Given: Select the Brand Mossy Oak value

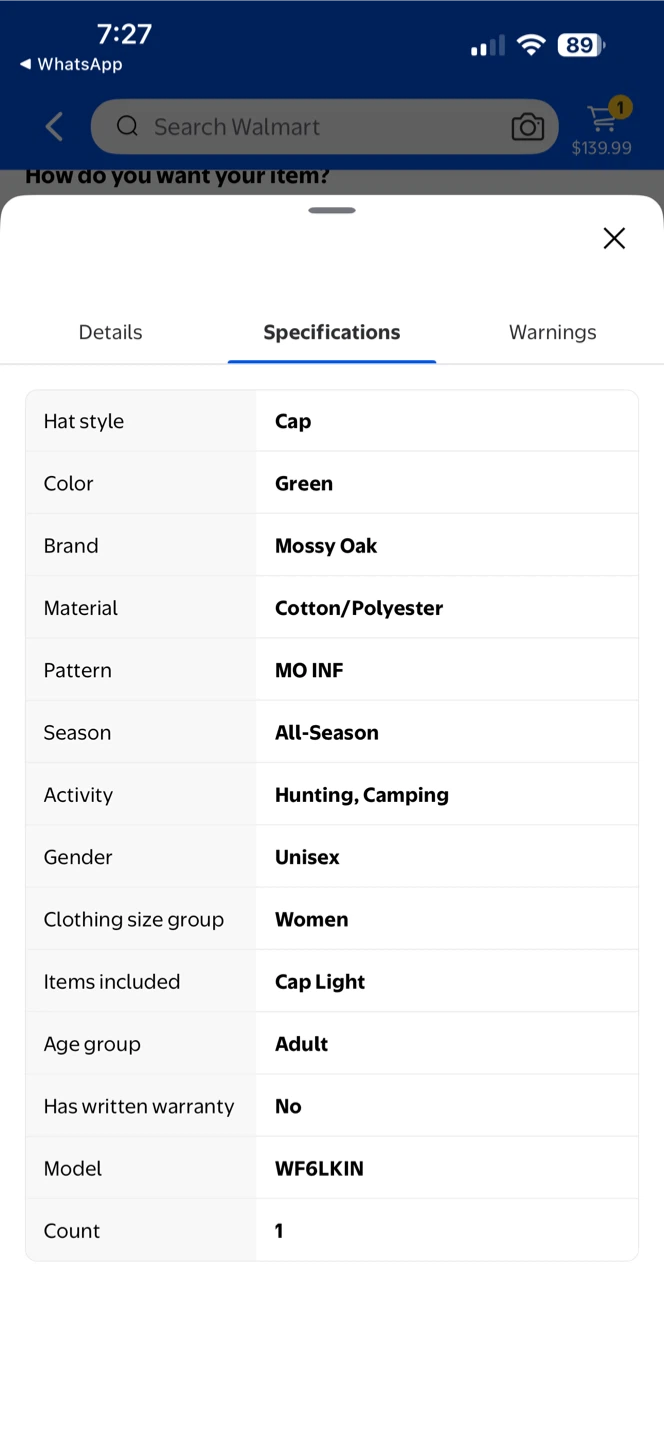Looking at the screenshot, I should pyautogui.click(x=326, y=545).
